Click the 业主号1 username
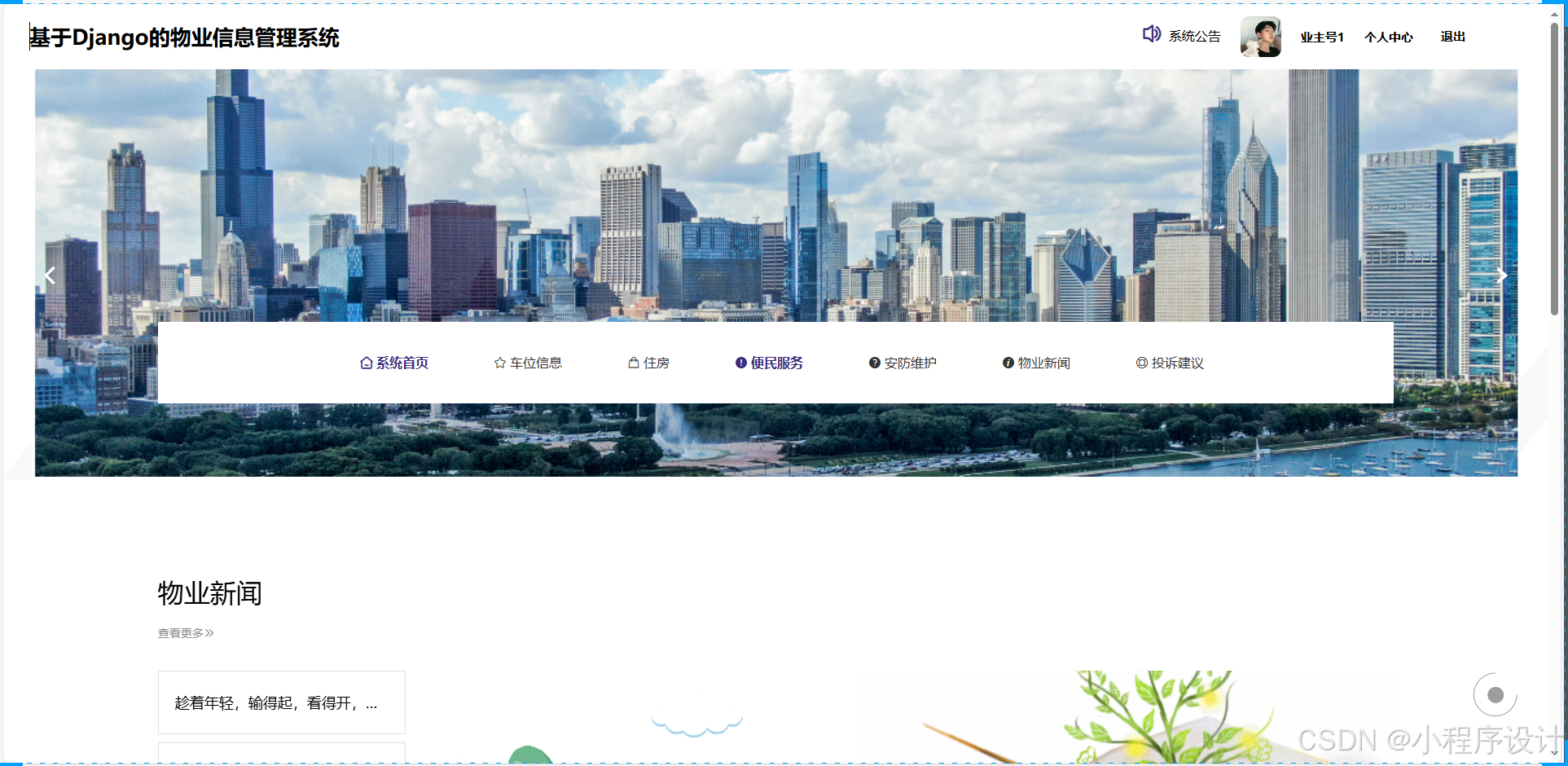The image size is (1568, 766). [1322, 37]
